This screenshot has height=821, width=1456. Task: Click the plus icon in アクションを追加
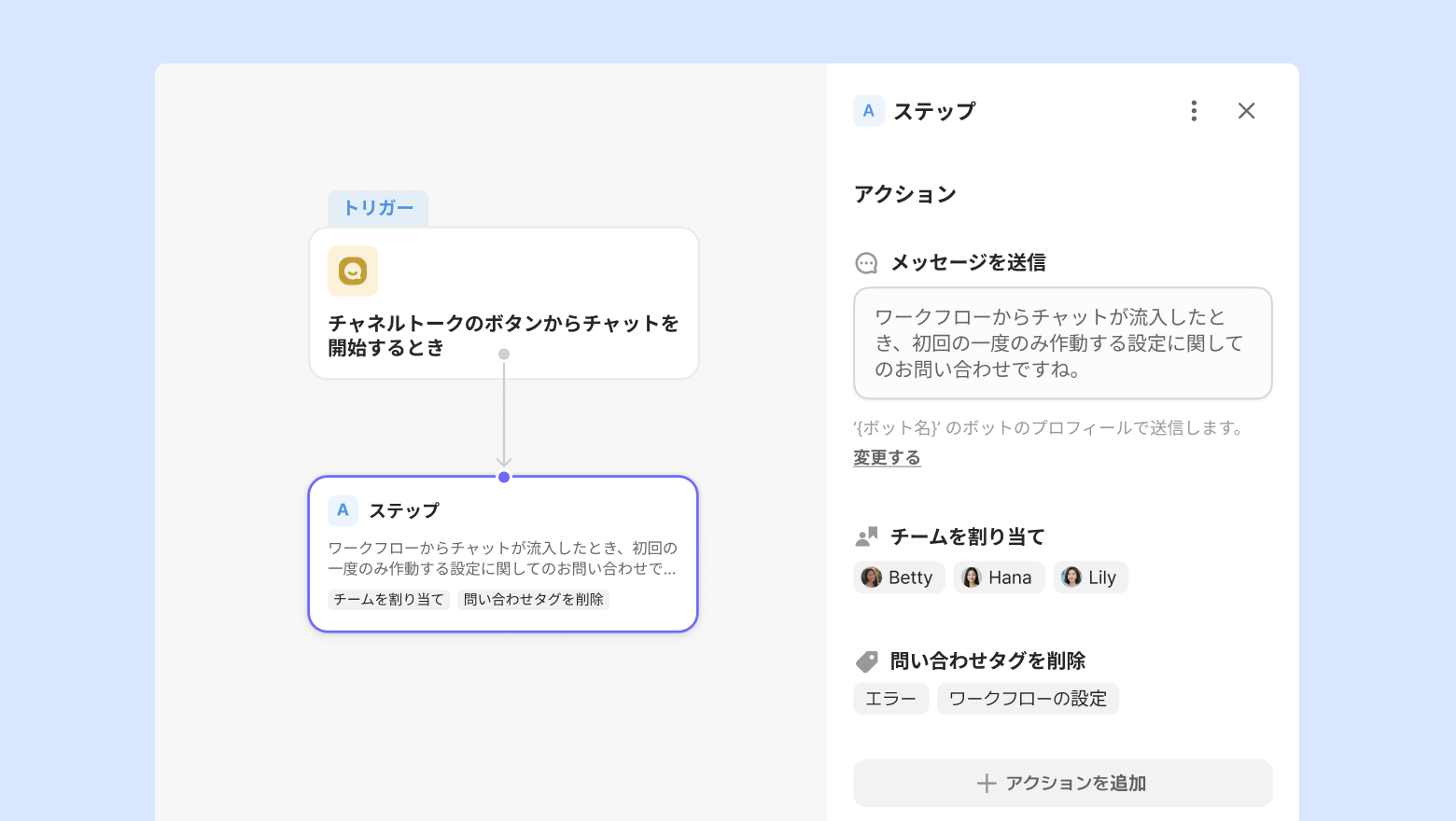pyautogui.click(x=987, y=783)
